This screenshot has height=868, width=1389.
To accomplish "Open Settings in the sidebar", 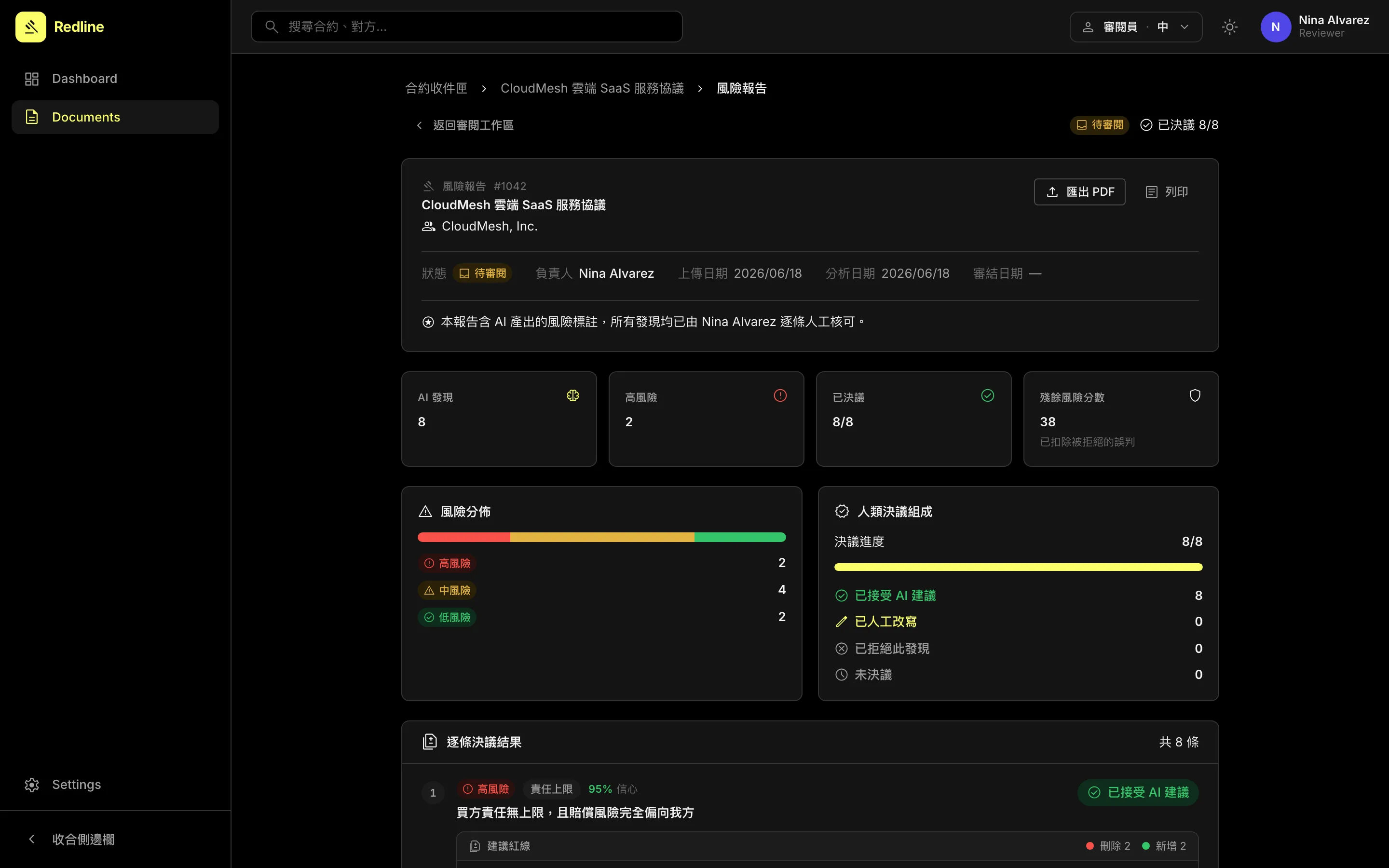I will [x=115, y=784].
